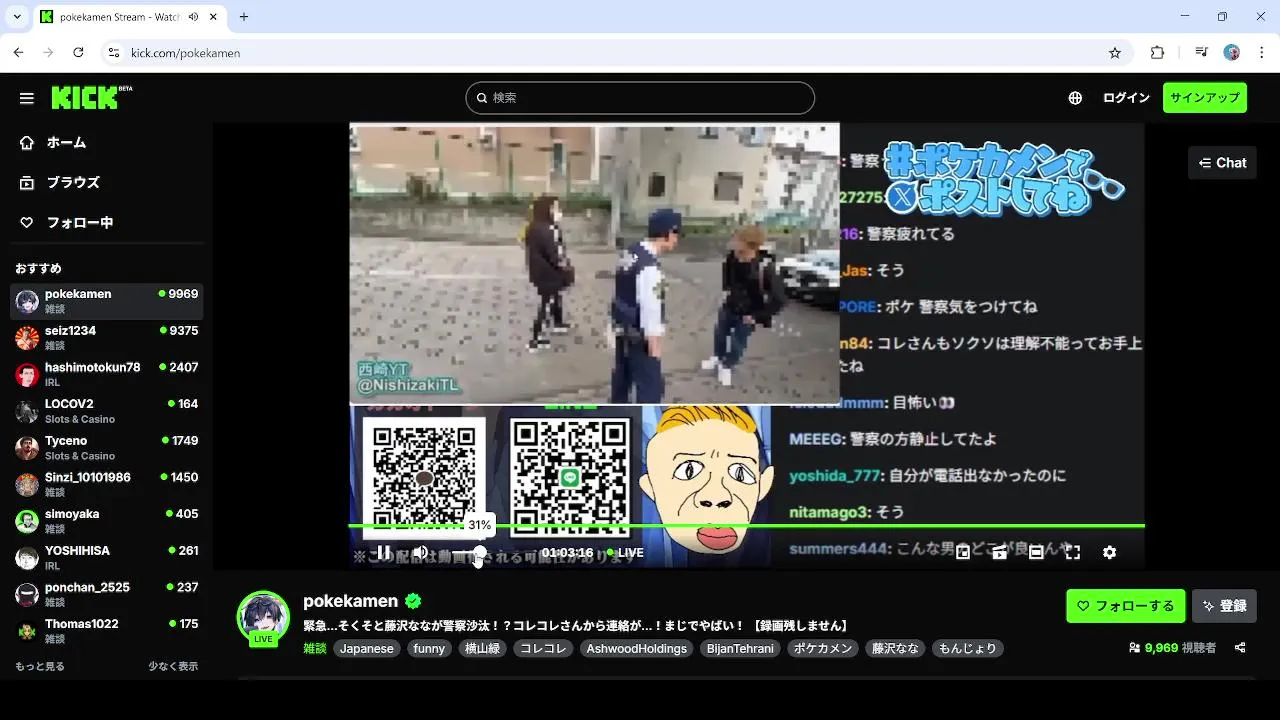Screen dimensions: 1280x720
Task: Open a new browser tab
Action: 244,17
